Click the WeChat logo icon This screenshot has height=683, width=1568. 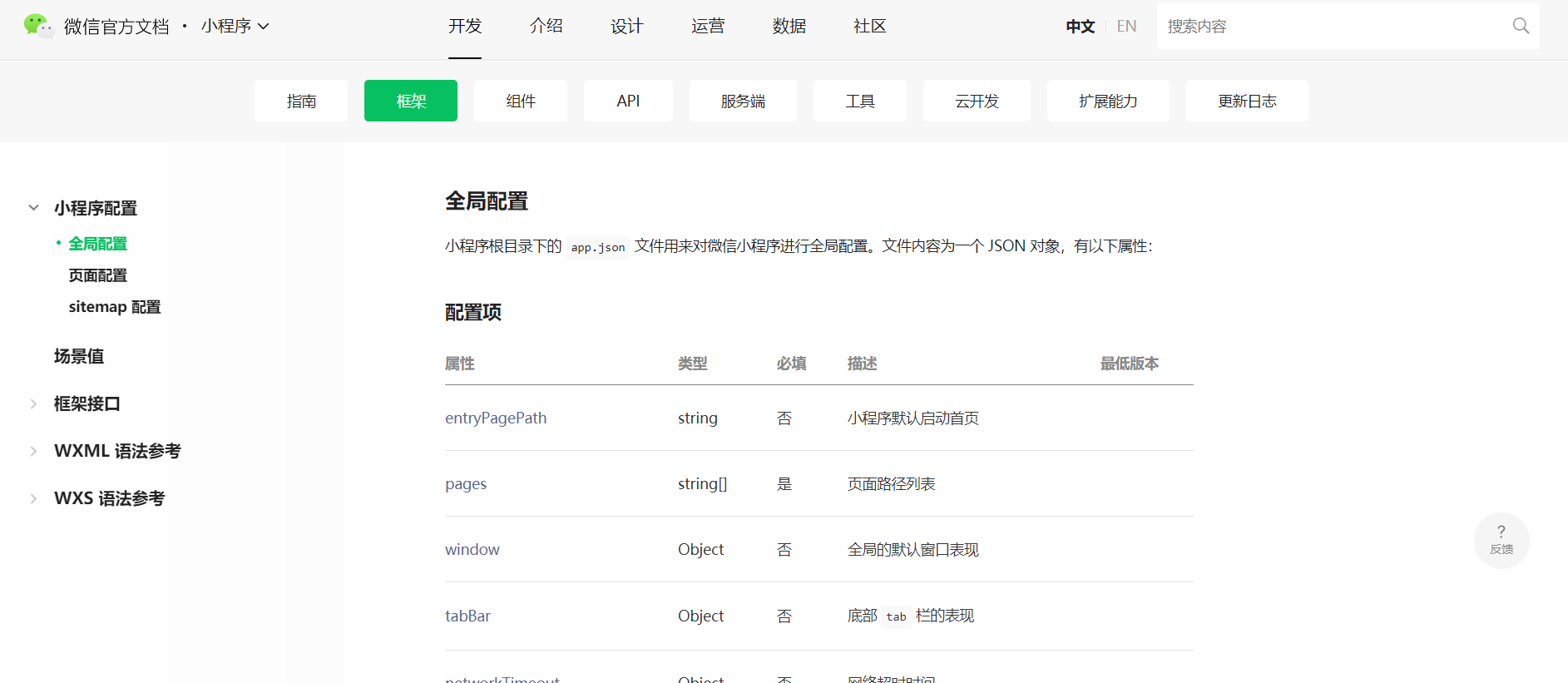tap(37, 26)
